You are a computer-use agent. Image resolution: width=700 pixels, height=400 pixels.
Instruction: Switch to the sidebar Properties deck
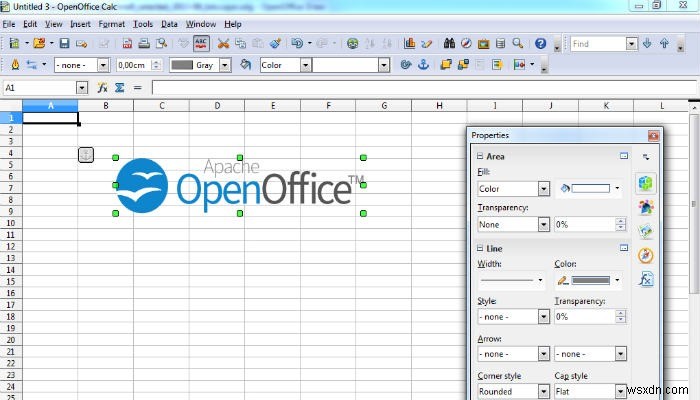coord(646,183)
